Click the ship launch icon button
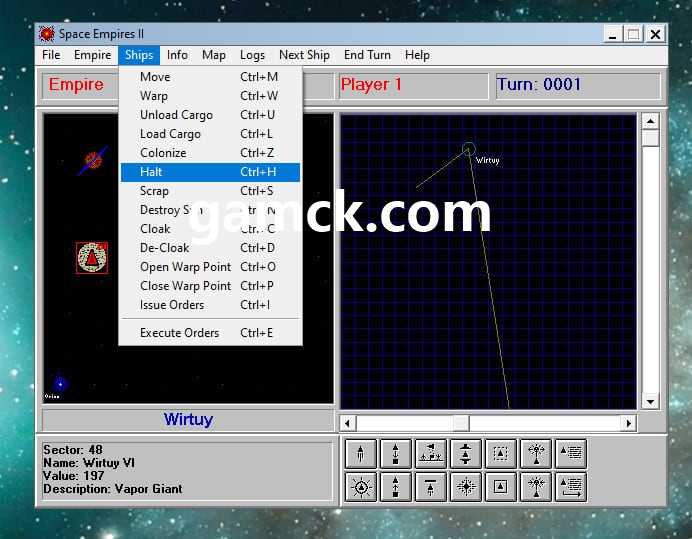This screenshot has height=539, width=692. [x=361, y=454]
